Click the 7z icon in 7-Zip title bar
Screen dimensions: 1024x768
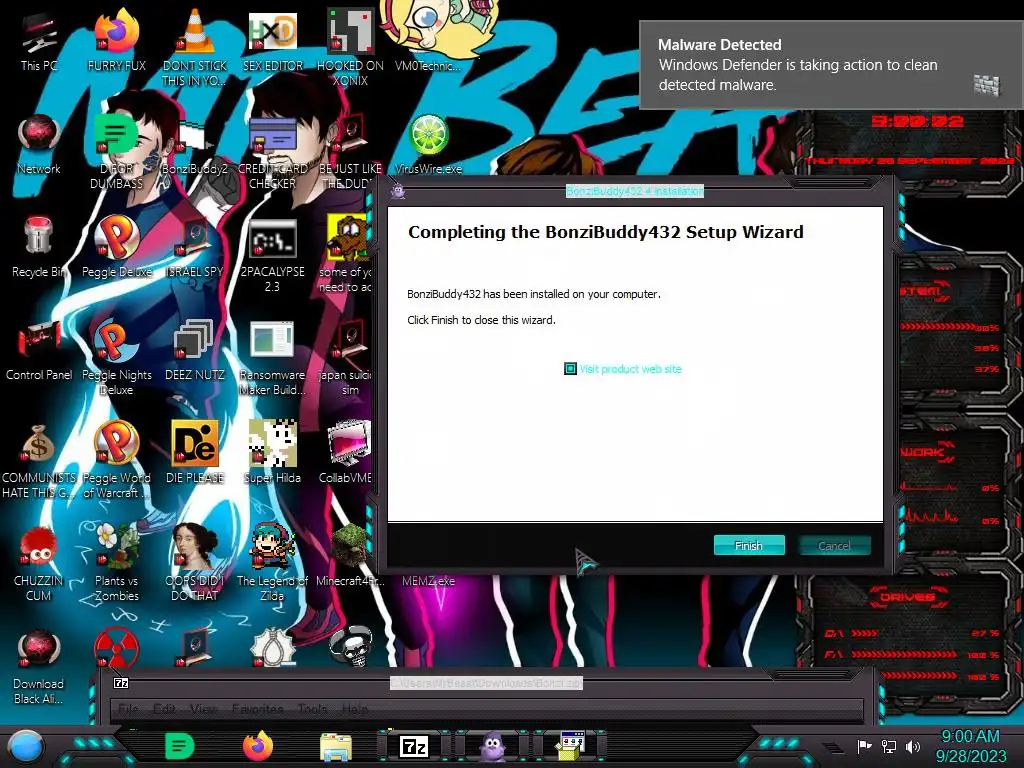121,683
